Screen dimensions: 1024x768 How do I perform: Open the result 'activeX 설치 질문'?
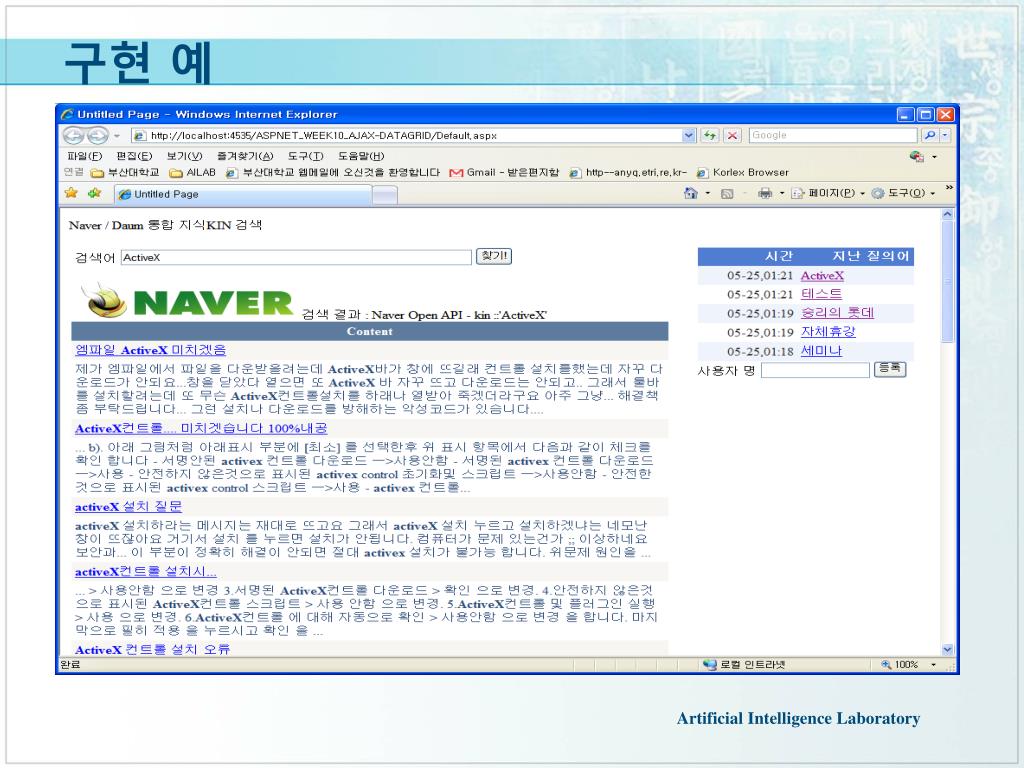pyautogui.click(x=128, y=507)
